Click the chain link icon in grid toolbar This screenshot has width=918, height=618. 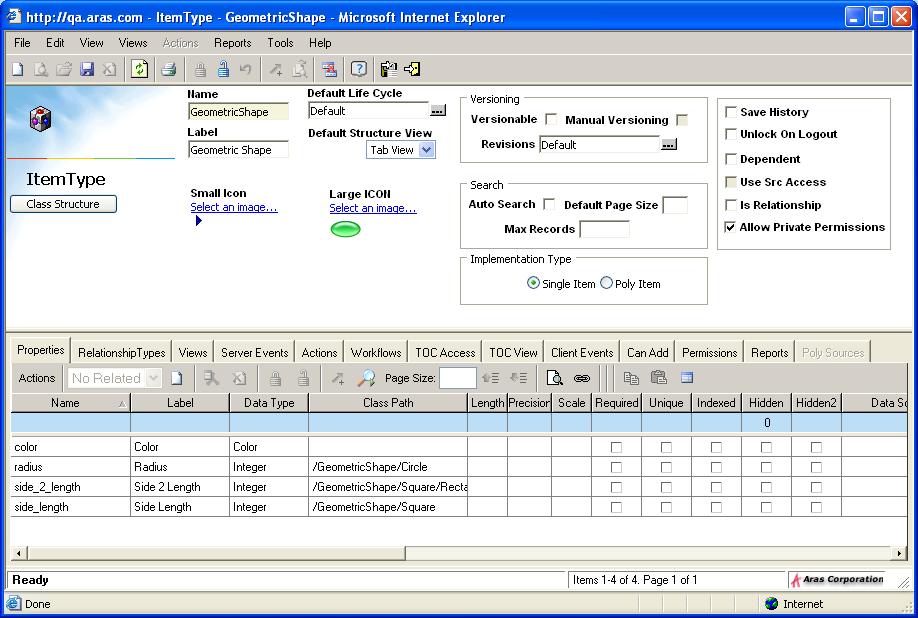pos(581,378)
